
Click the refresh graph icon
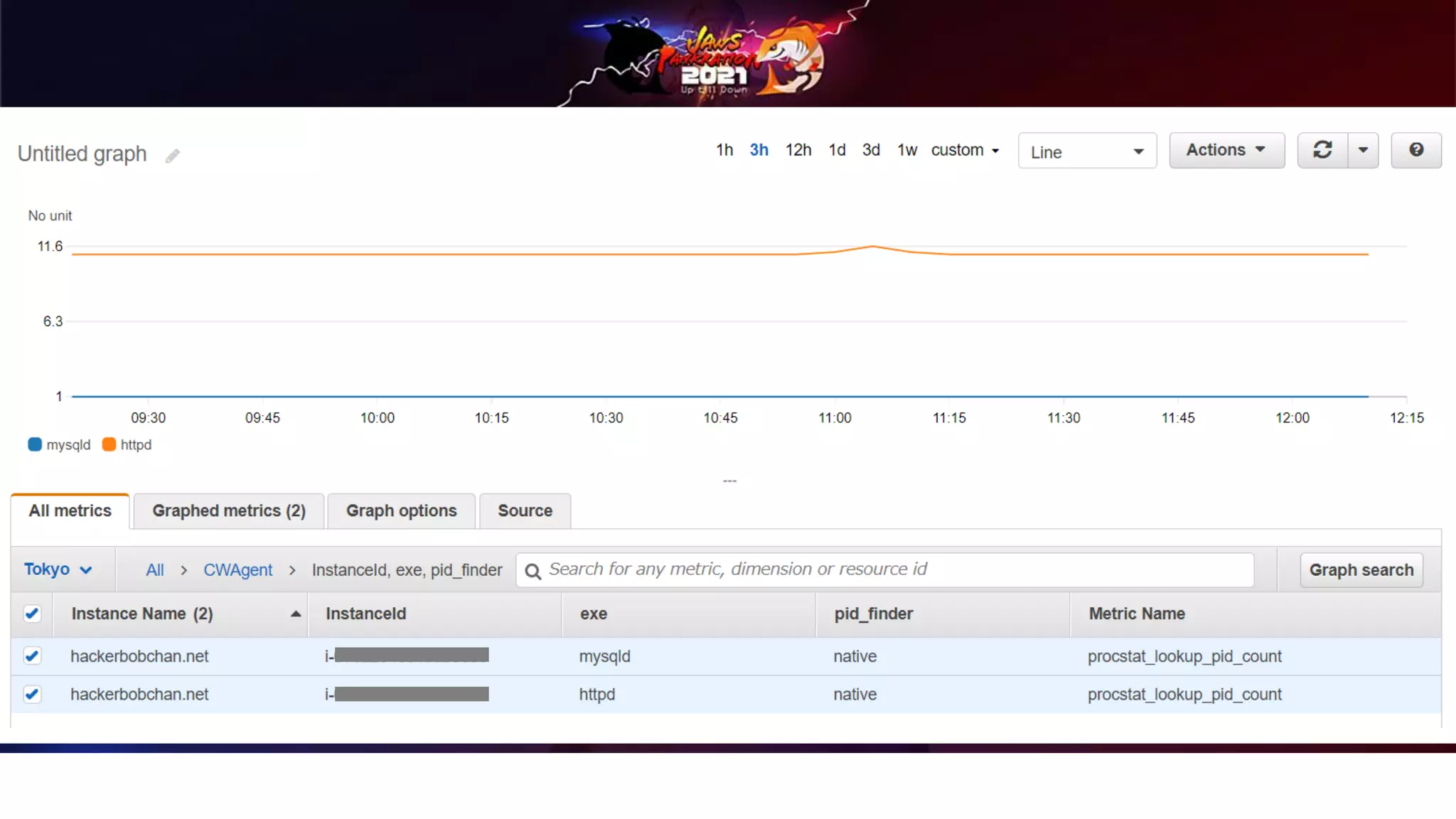(x=1322, y=150)
